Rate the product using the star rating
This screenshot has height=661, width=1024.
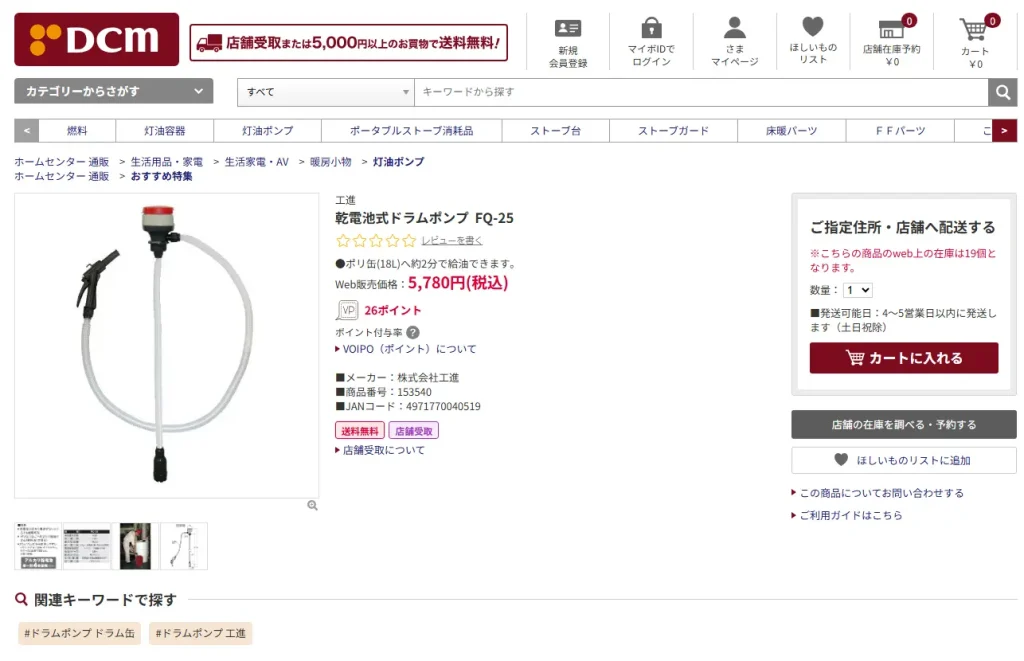pos(375,241)
